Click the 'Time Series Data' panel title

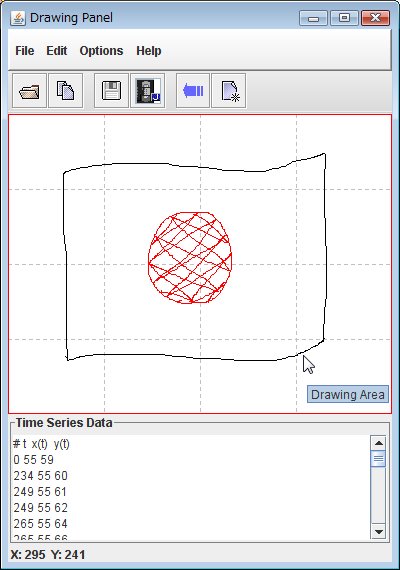click(x=64, y=423)
